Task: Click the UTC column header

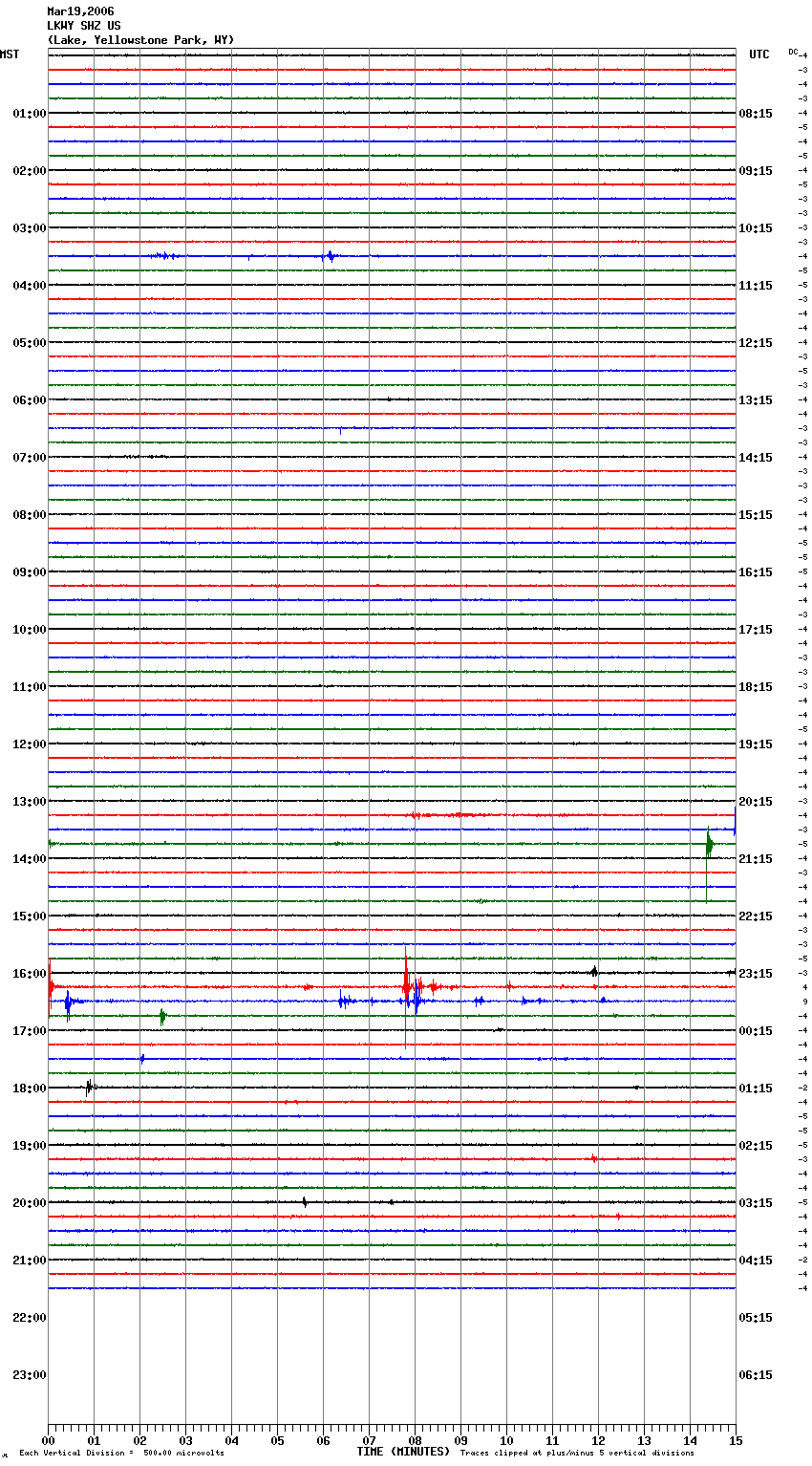Action: pyautogui.click(x=759, y=54)
